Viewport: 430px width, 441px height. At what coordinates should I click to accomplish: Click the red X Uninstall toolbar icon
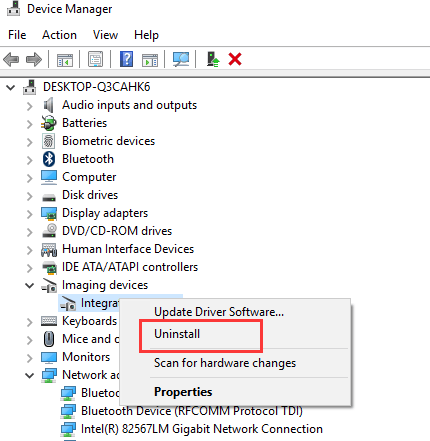coord(235,59)
